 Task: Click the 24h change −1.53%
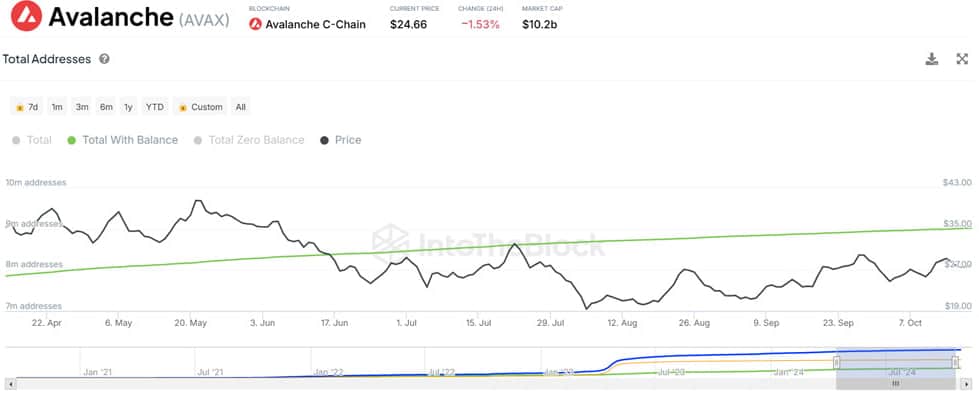point(480,25)
